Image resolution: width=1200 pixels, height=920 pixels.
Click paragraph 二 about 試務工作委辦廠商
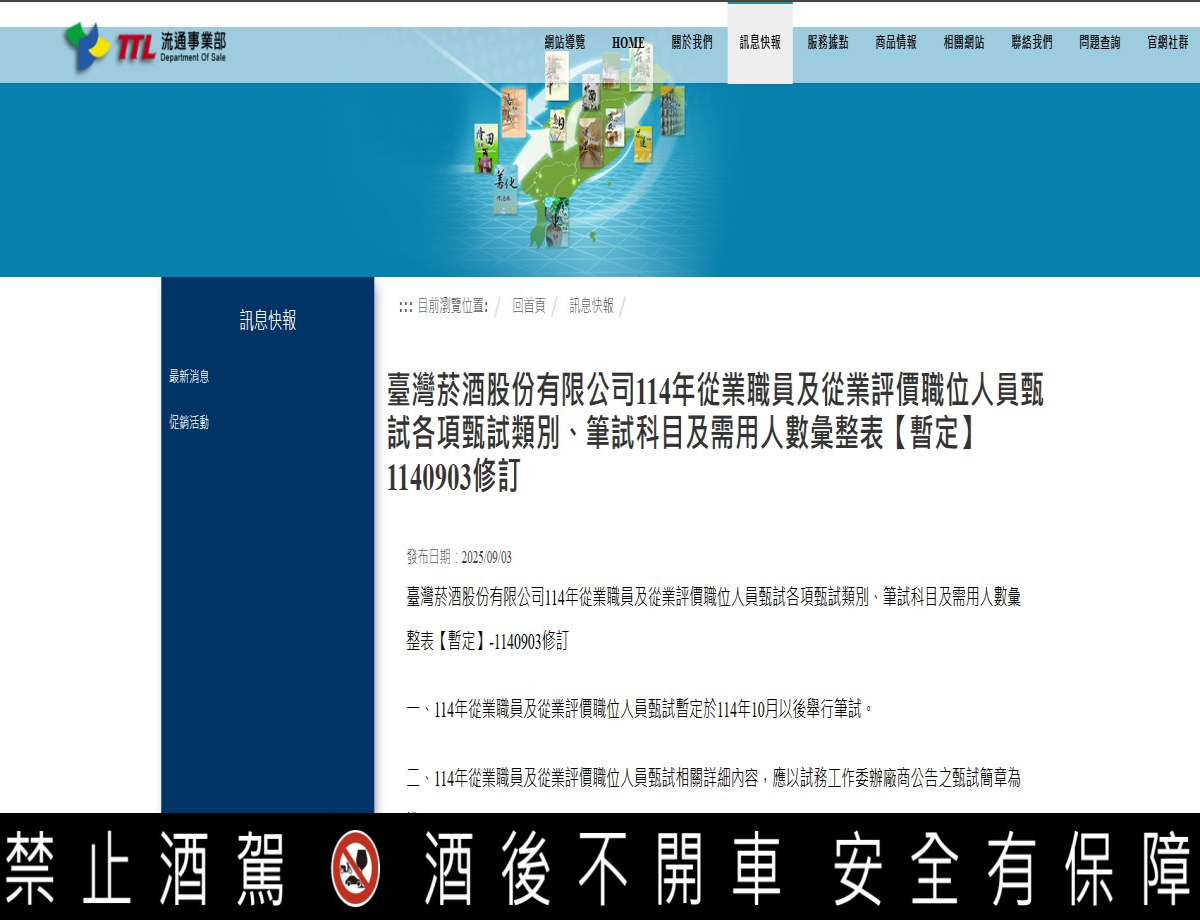click(714, 778)
